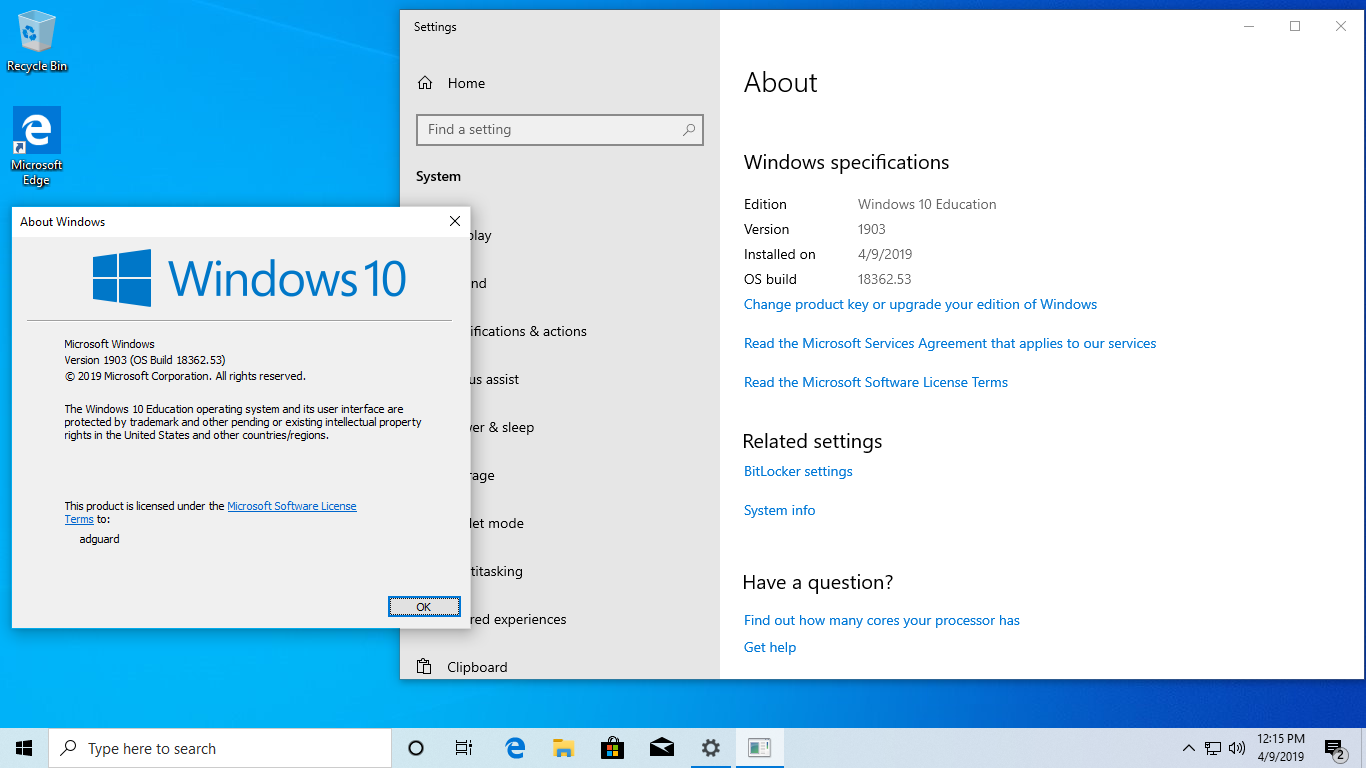The height and width of the screenshot is (768, 1366).
Task: Click the Get help link
Action: tap(770, 647)
